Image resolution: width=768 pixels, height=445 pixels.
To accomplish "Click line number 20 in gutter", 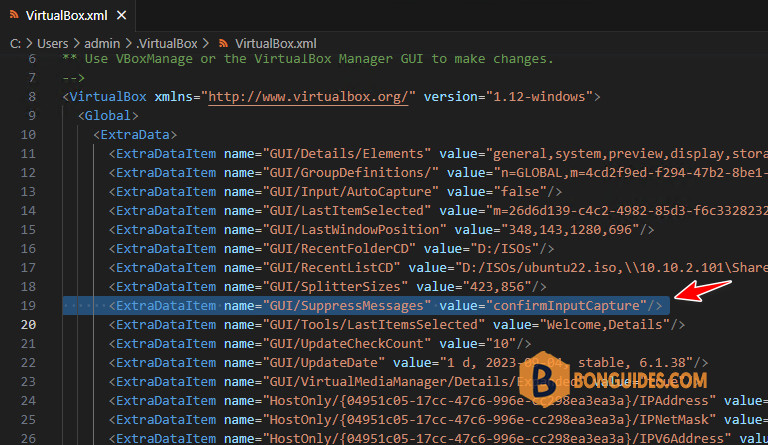I will (x=28, y=325).
